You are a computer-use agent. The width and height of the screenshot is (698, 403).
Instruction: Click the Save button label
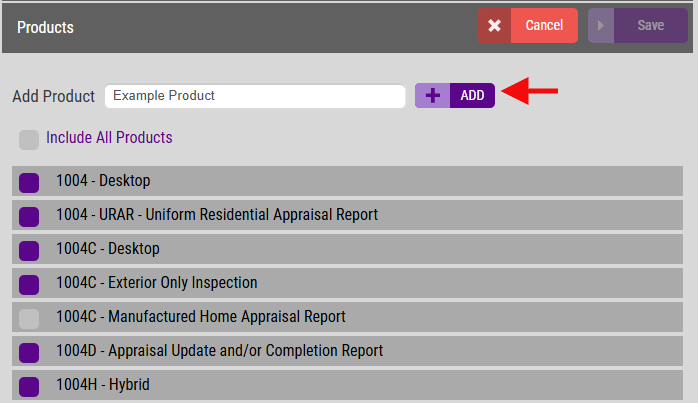[x=650, y=25]
